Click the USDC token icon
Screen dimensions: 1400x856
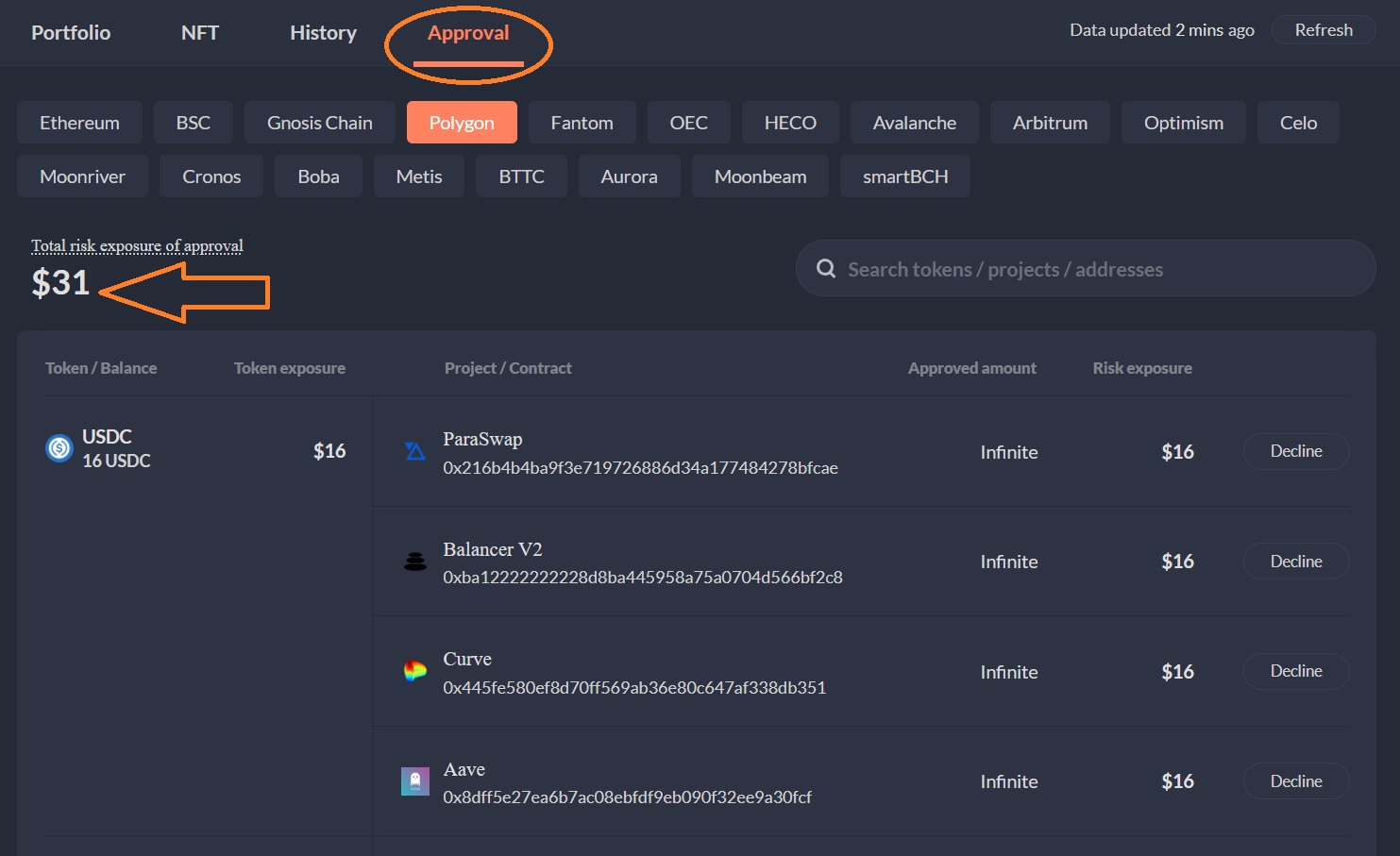59,448
